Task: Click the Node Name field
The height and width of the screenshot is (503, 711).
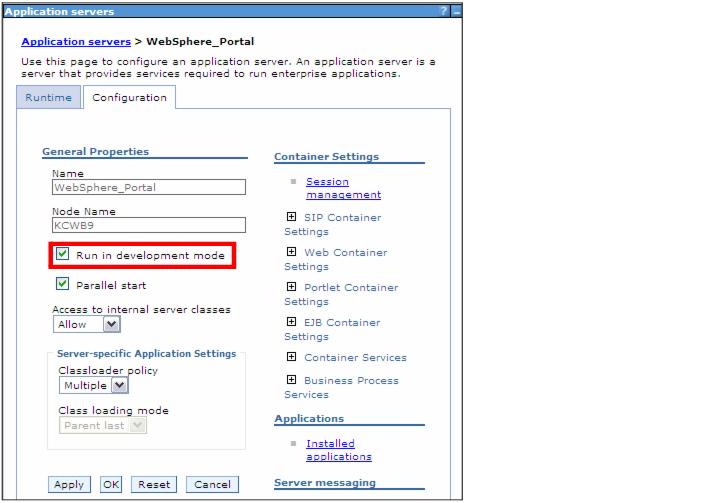Action: [x=149, y=225]
